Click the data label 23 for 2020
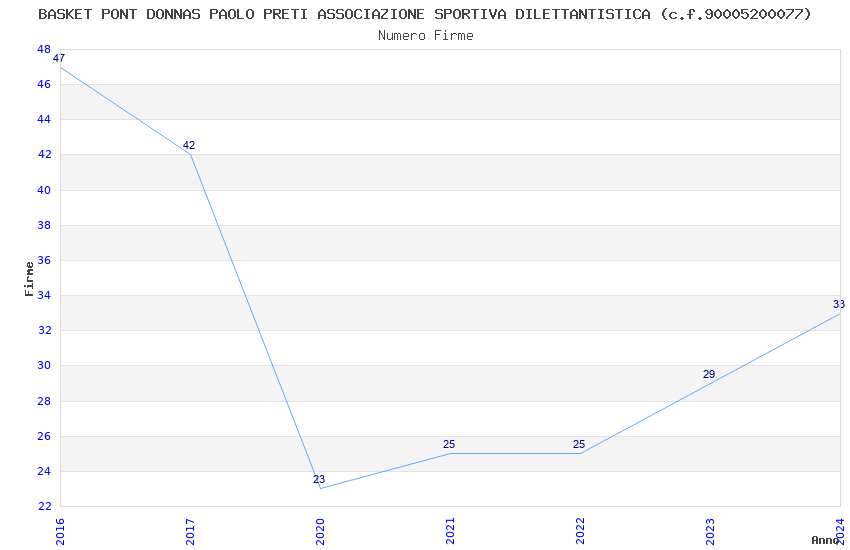The width and height of the screenshot is (850, 550). [x=319, y=479]
